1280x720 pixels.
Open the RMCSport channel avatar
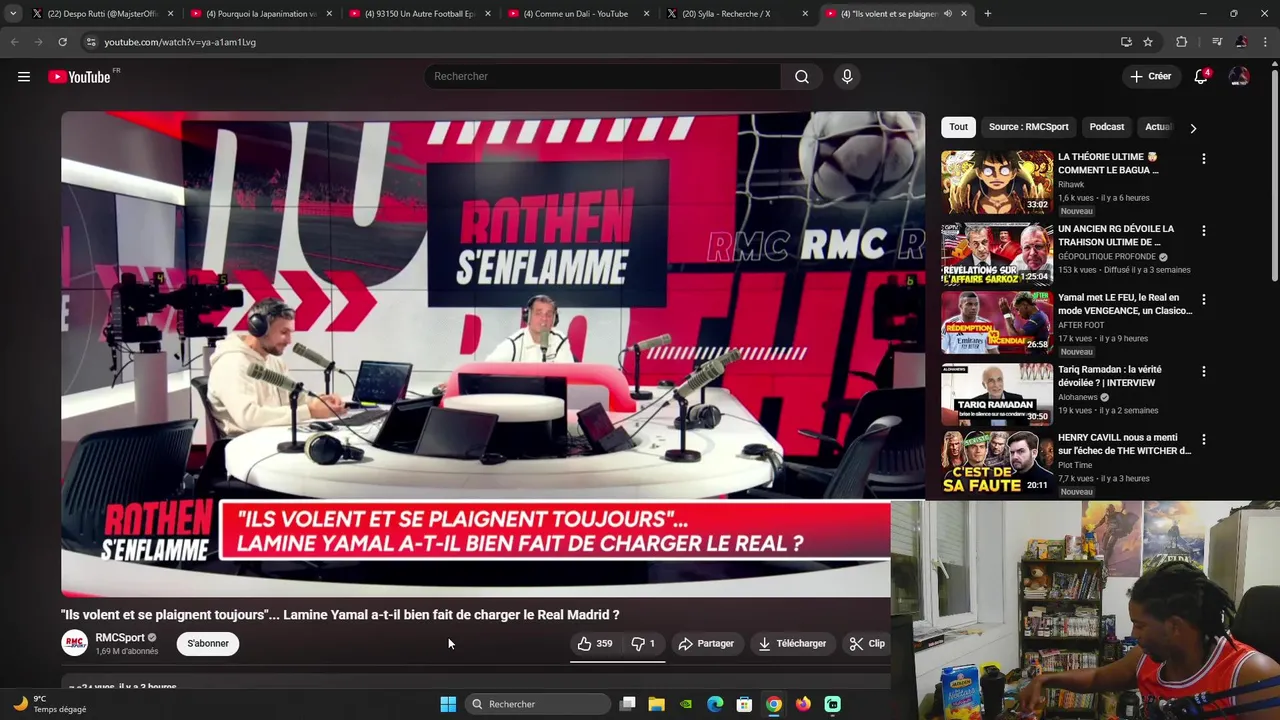click(x=75, y=644)
